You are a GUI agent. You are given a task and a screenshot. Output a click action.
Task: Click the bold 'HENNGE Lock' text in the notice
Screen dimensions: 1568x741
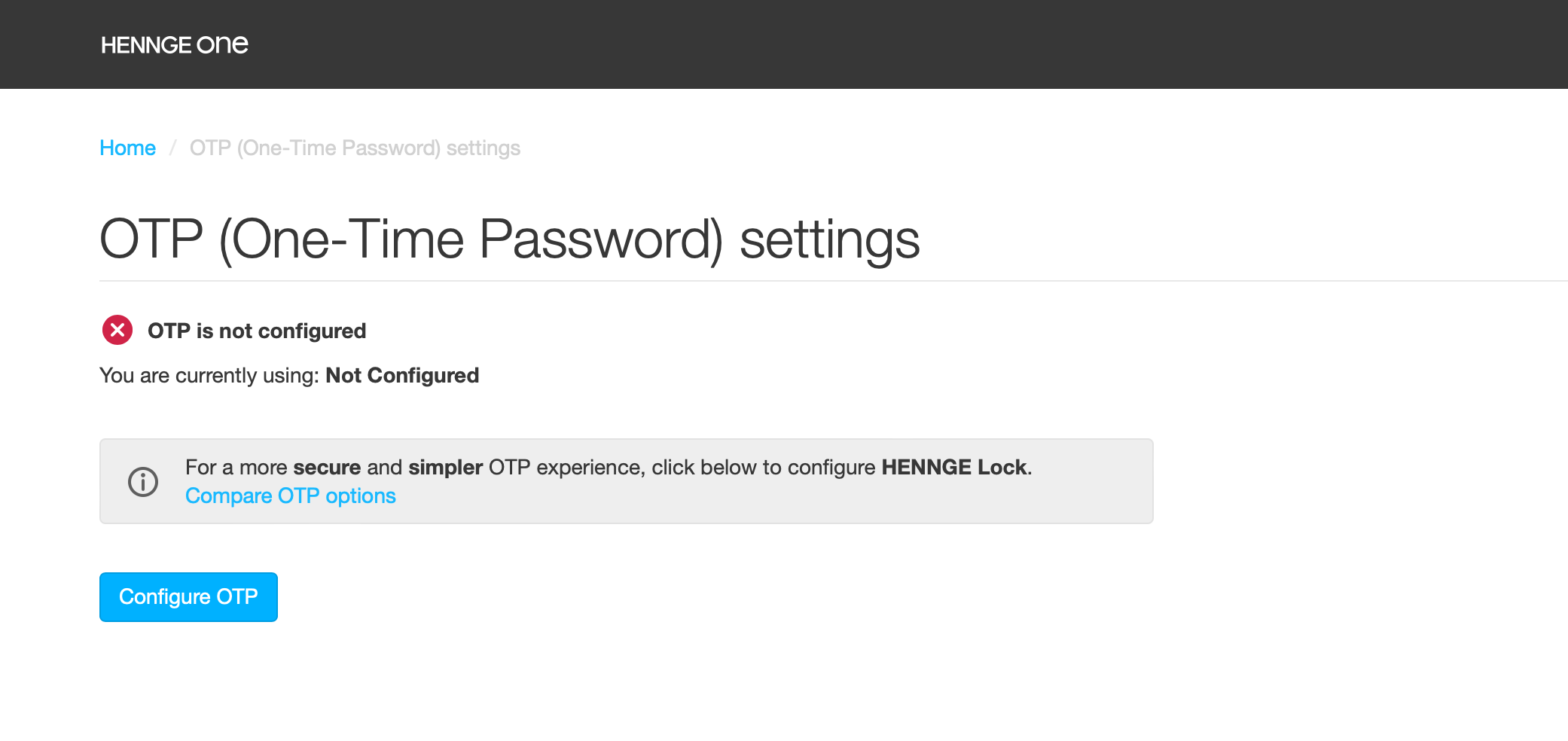tap(956, 467)
